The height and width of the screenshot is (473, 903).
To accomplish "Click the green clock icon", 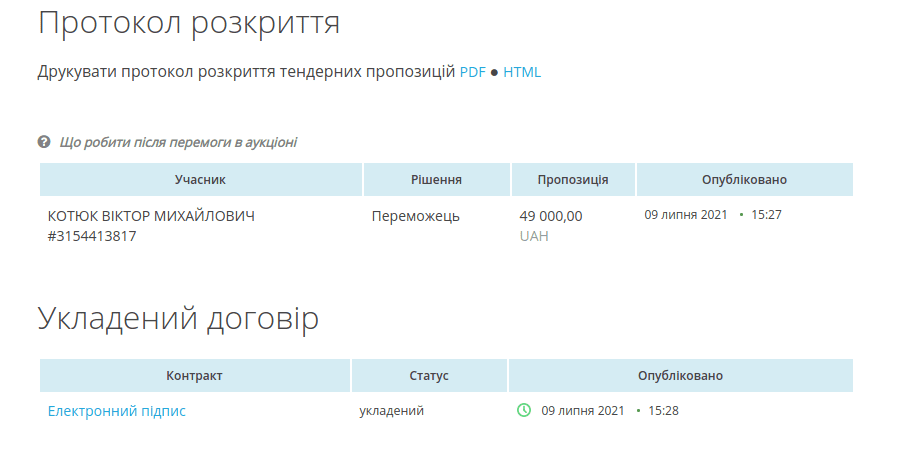I will pyautogui.click(x=523, y=410).
